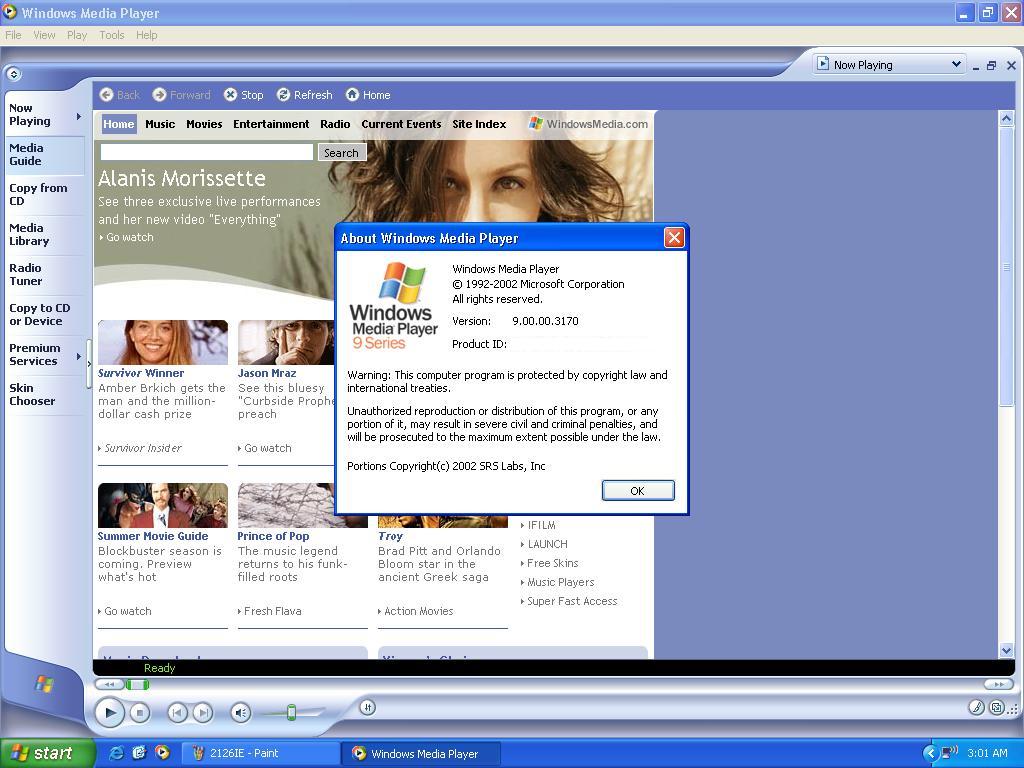1024x768 pixels.
Task: Open the File menu
Action: (13, 35)
